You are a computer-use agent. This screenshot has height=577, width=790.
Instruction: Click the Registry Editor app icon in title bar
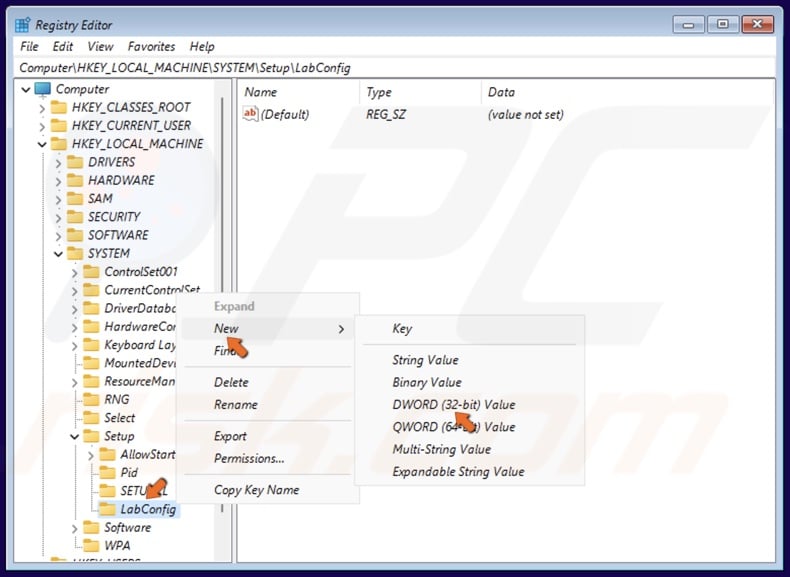[23, 25]
